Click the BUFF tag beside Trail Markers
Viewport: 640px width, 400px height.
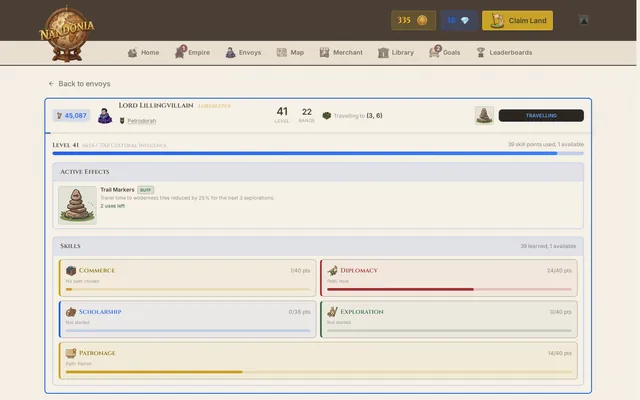146,190
